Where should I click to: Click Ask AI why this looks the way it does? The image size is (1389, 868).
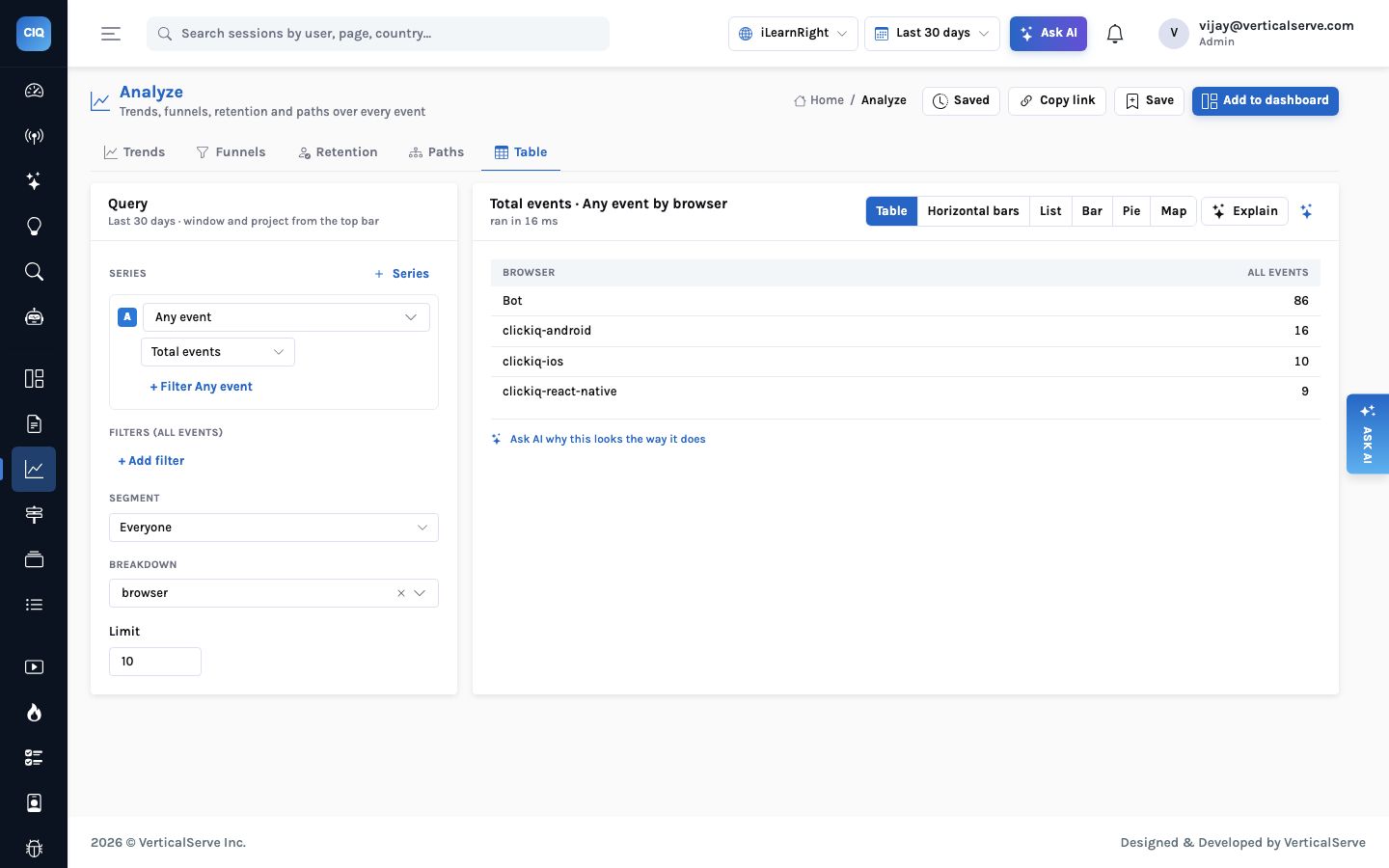[x=598, y=439]
